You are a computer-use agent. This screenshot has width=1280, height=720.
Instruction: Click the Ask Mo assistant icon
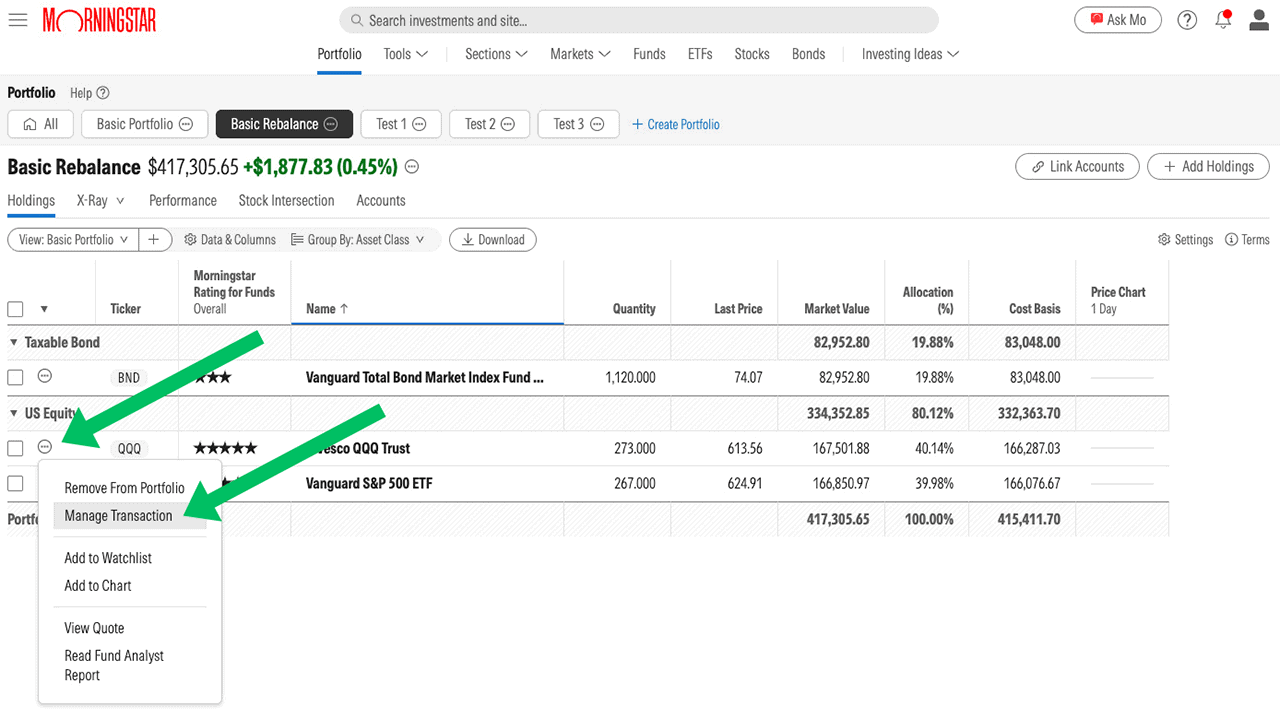click(1117, 19)
